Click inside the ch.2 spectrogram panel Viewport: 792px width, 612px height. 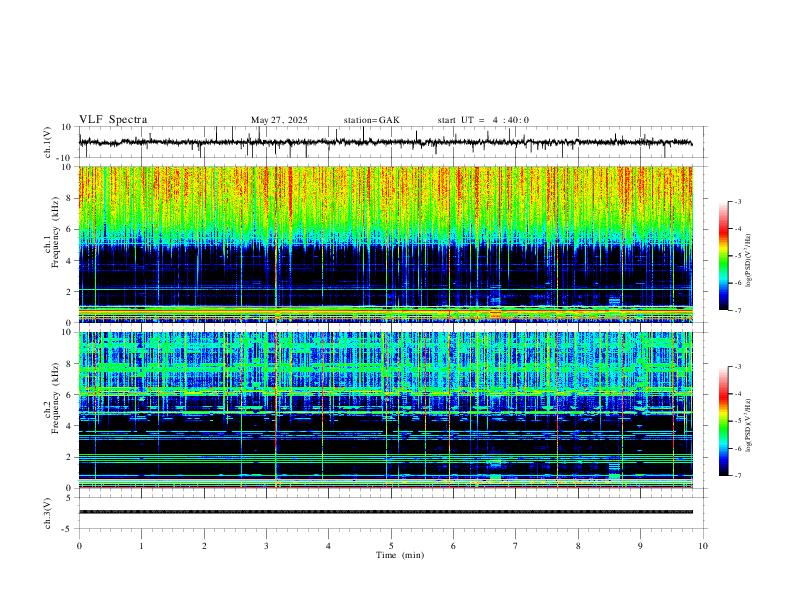coord(385,410)
